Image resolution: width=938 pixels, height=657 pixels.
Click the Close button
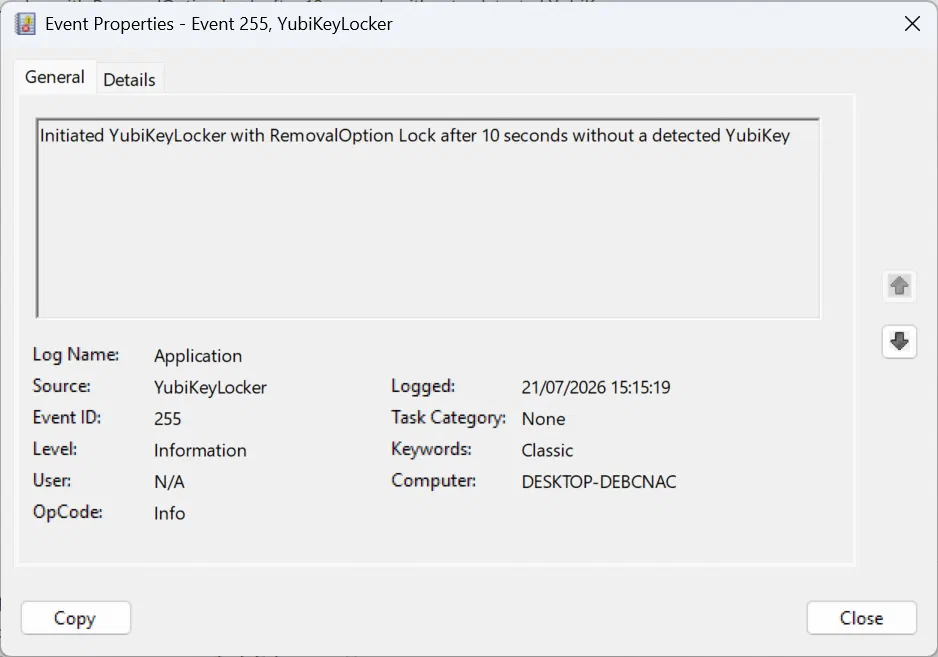[x=861, y=618]
